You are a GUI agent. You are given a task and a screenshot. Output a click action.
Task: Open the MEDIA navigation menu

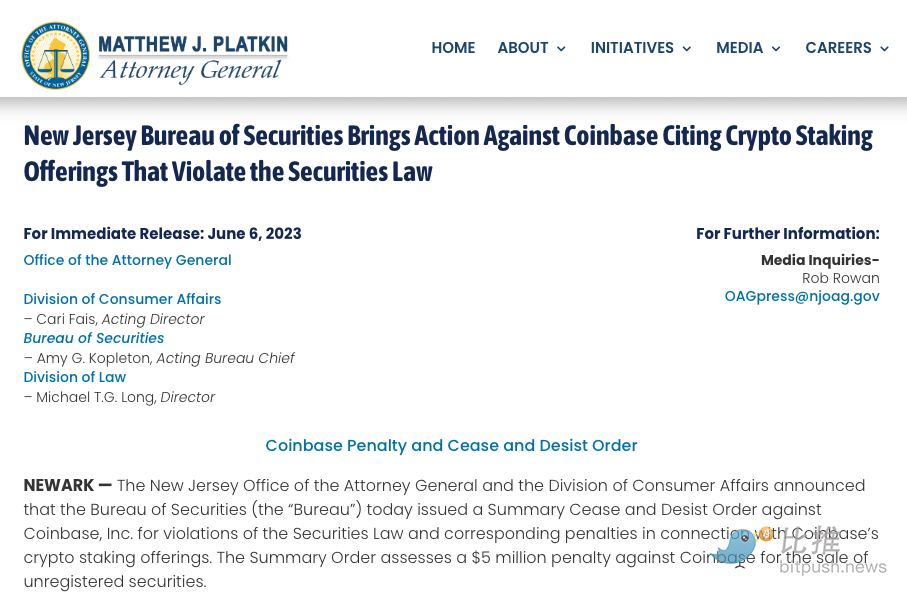[739, 48]
